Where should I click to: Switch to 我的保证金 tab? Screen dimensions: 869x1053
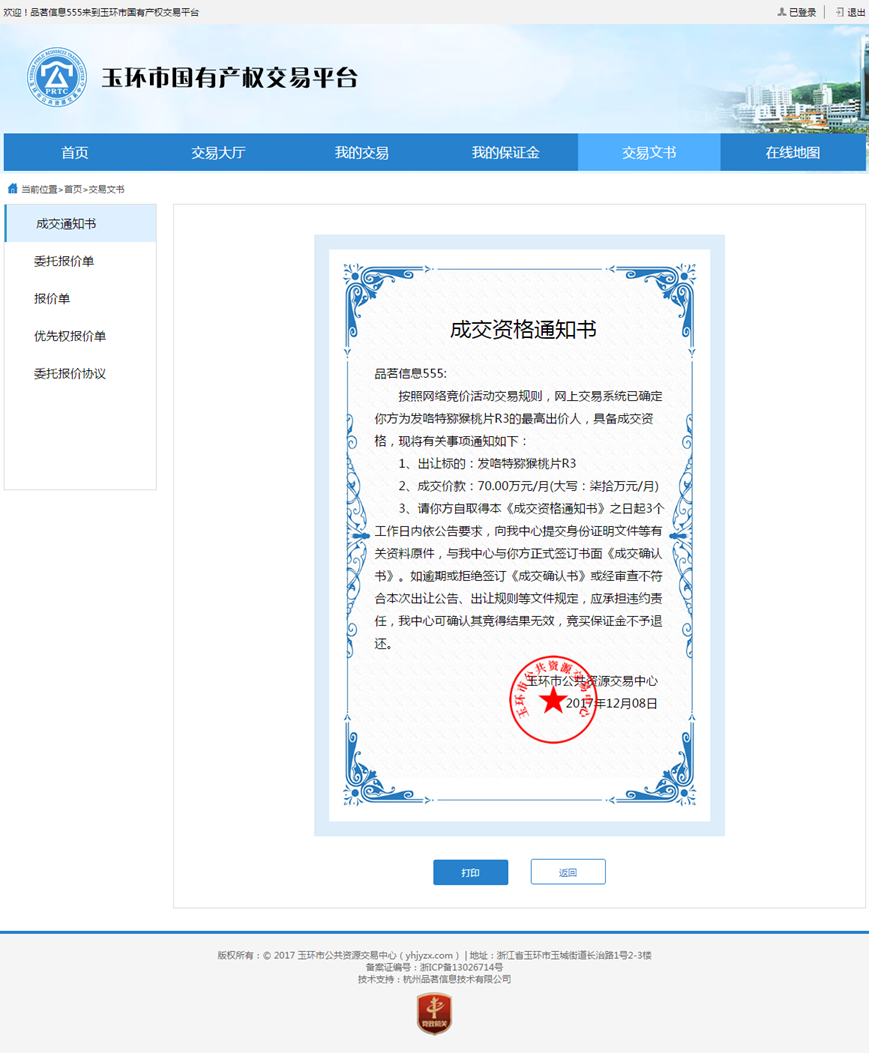[505, 152]
